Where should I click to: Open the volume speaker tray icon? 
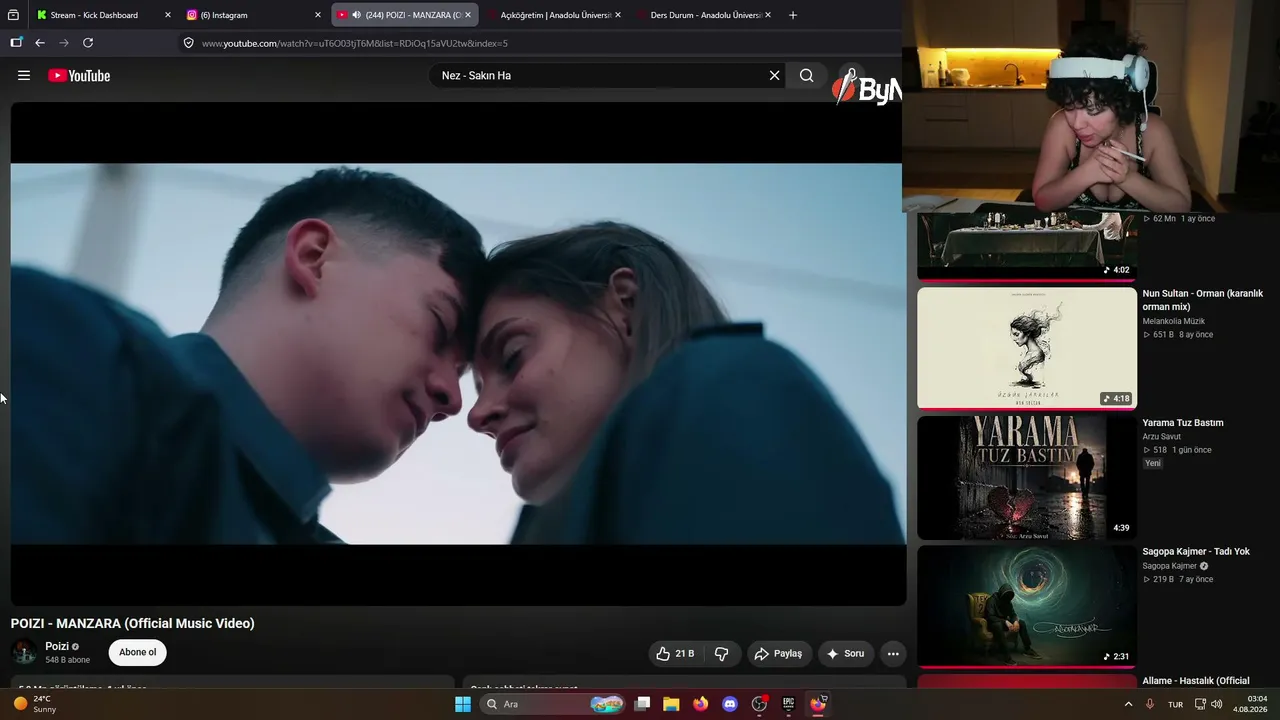tap(1217, 704)
